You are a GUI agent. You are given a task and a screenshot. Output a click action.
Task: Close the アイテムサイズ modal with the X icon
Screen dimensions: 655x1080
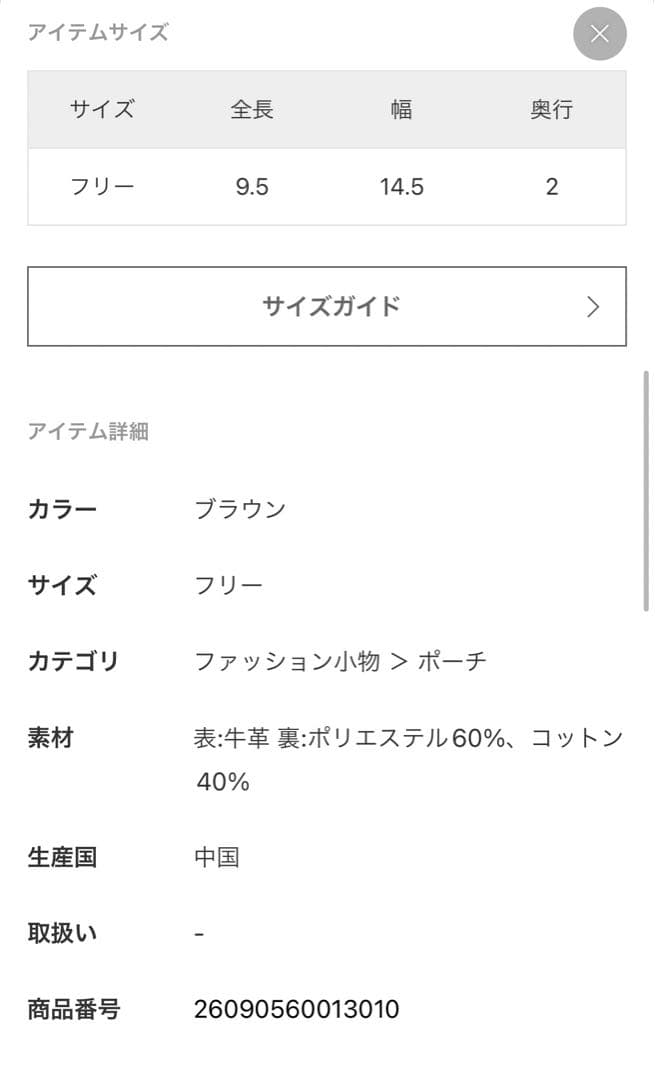598,33
